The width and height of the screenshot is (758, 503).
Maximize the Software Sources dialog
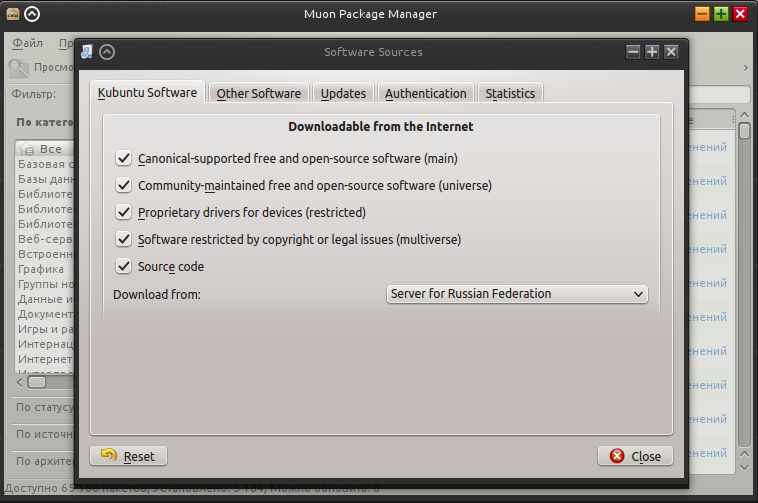pyautogui.click(x=652, y=52)
